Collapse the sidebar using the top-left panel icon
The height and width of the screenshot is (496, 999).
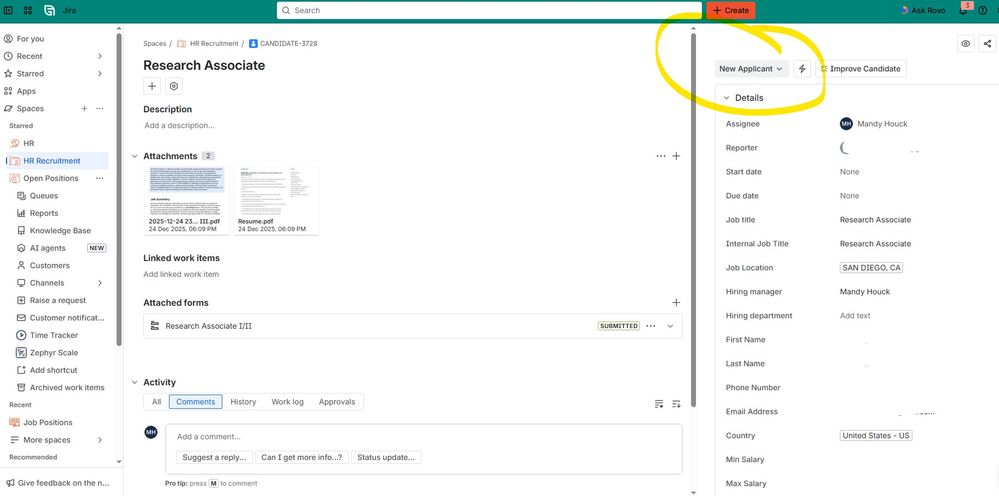[8, 10]
